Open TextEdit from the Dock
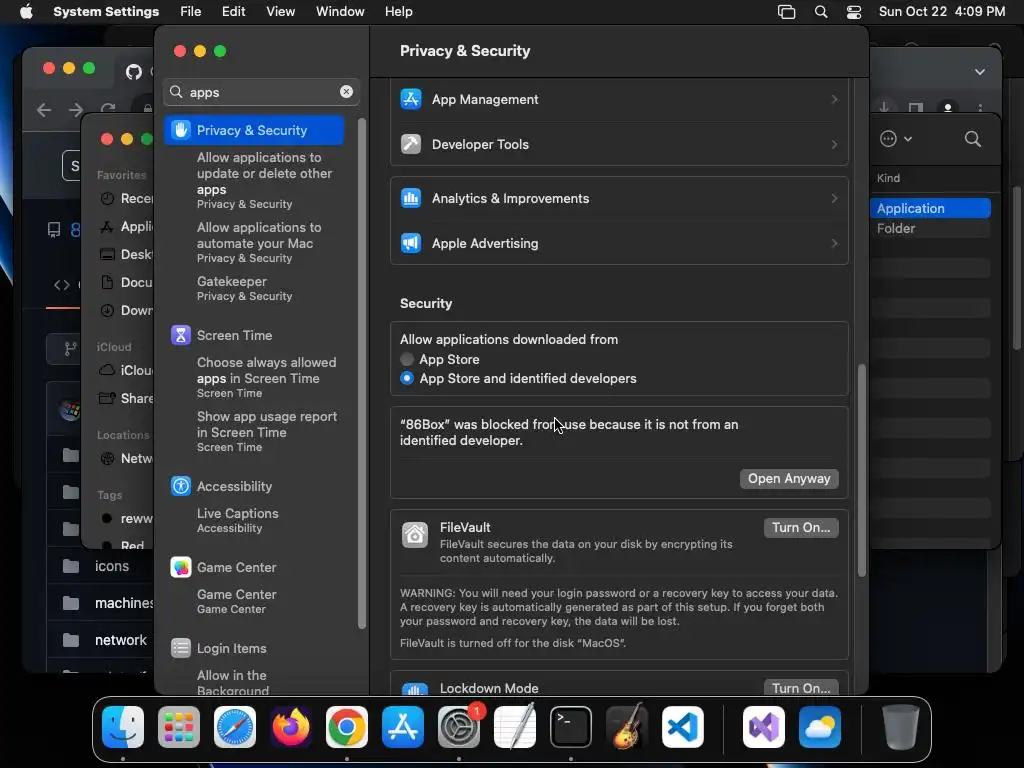The image size is (1024, 768). (515, 728)
